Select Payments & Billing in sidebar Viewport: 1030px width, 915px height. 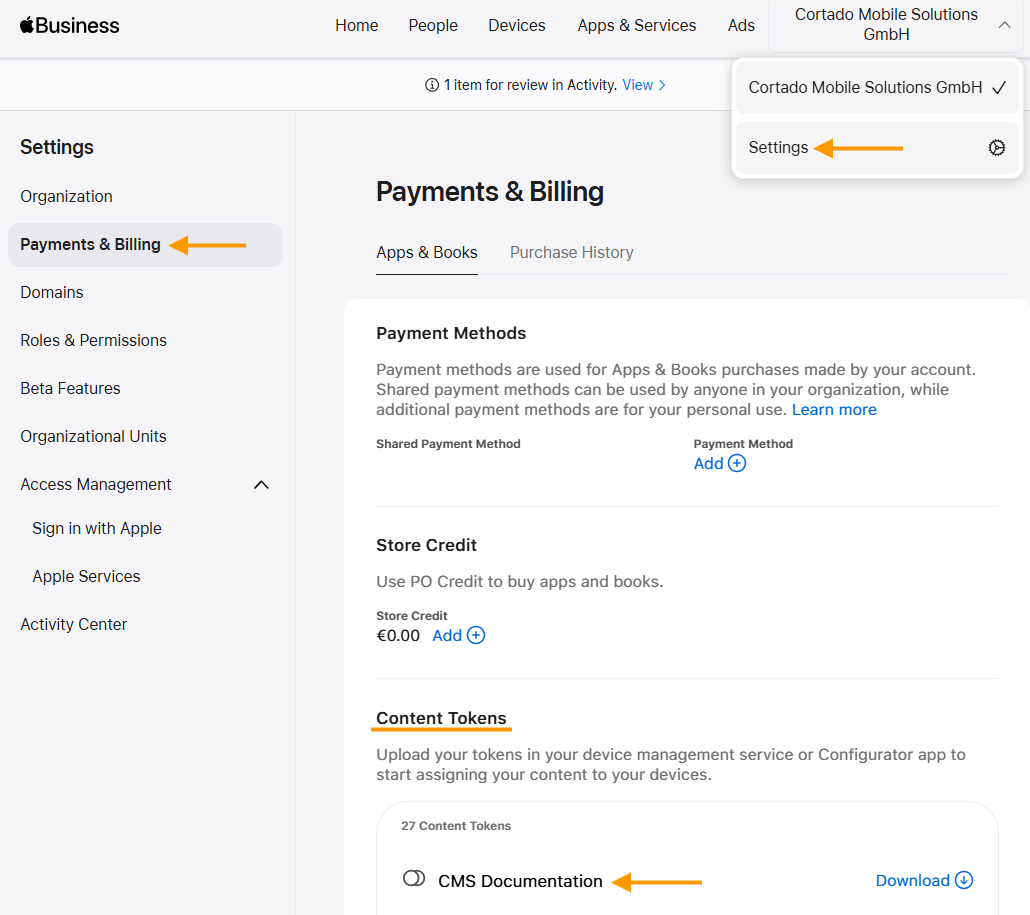145,245
